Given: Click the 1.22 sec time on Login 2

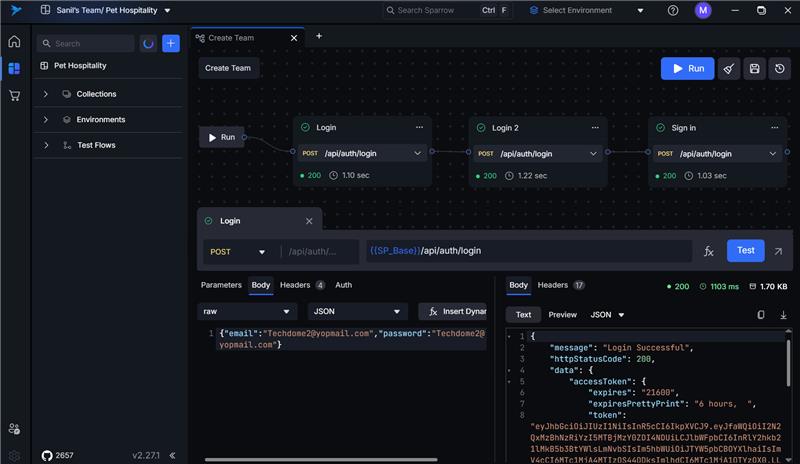Looking at the screenshot, I should [x=532, y=176].
